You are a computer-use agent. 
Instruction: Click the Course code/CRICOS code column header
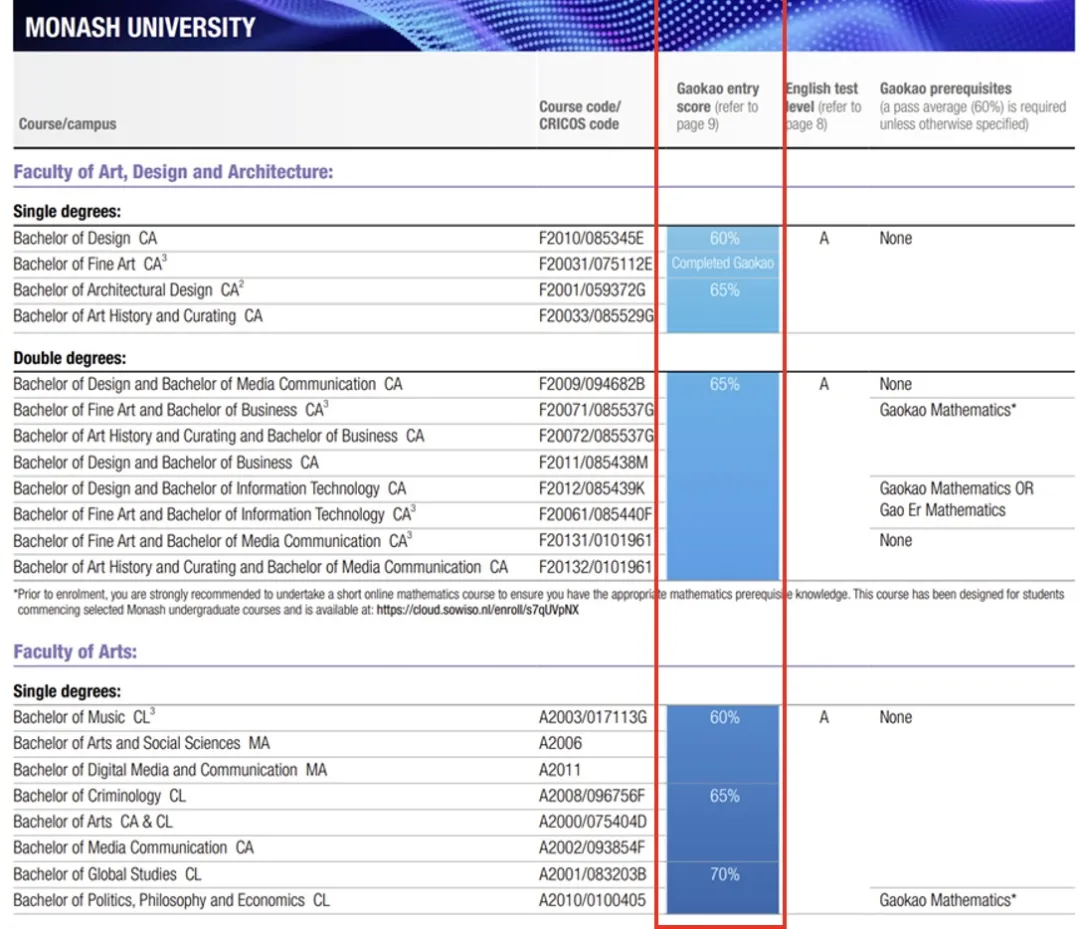pos(579,115)
